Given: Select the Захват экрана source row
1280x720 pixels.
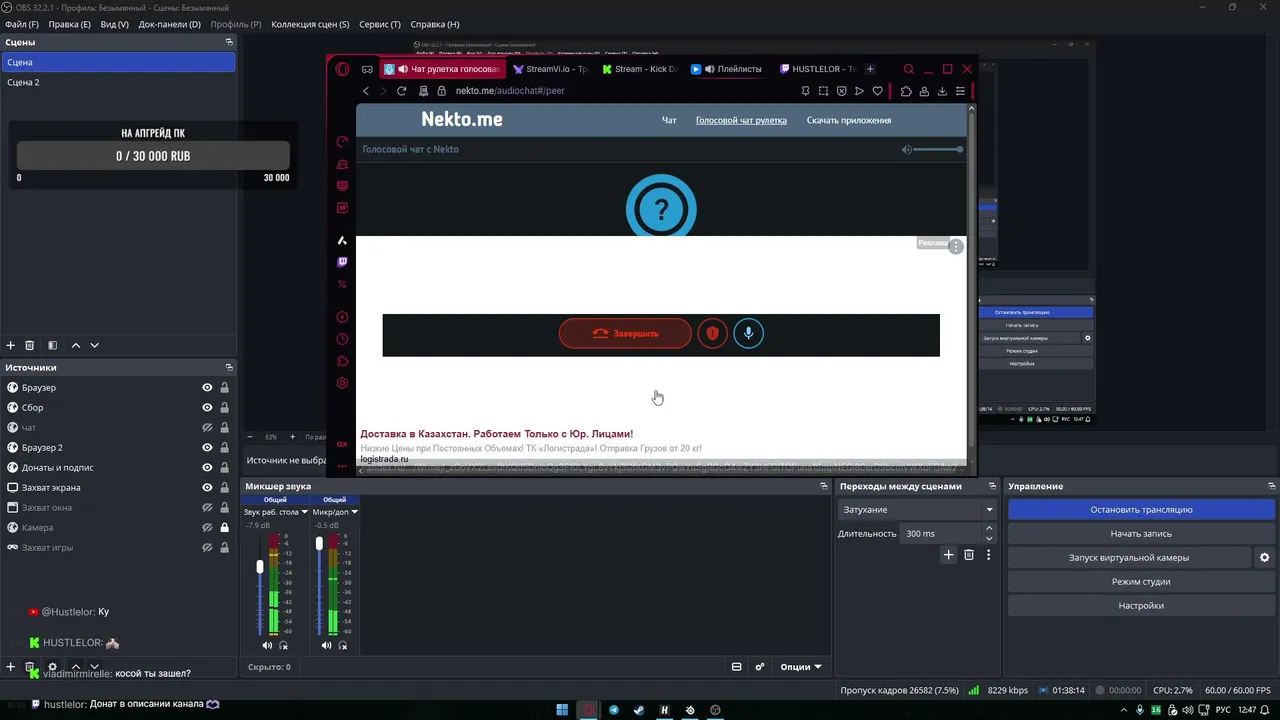Looking at the screenshot, I should pos(118,488).
